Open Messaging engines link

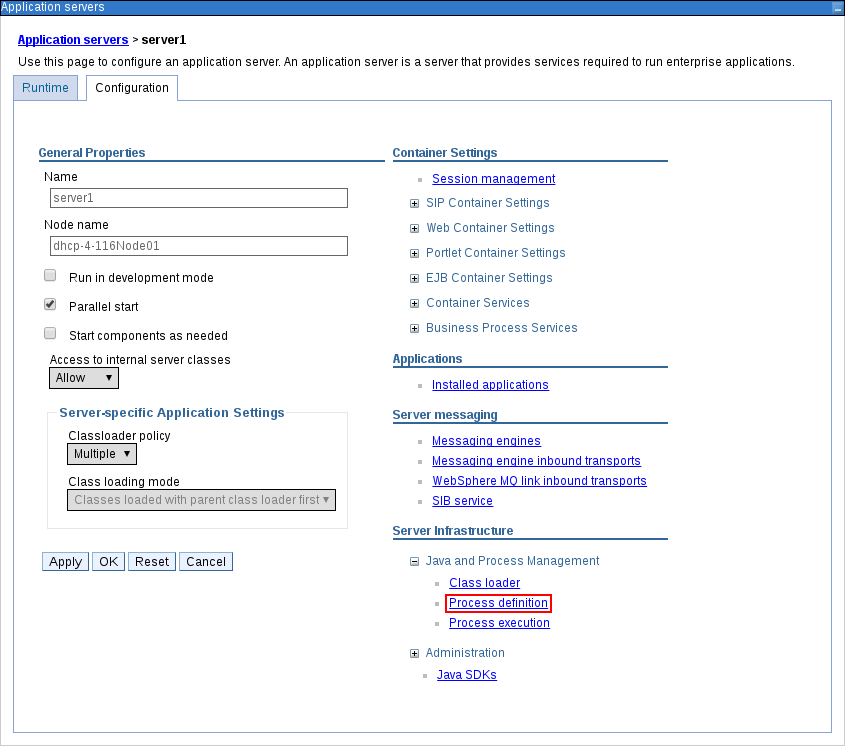click(x=486, y=441)
